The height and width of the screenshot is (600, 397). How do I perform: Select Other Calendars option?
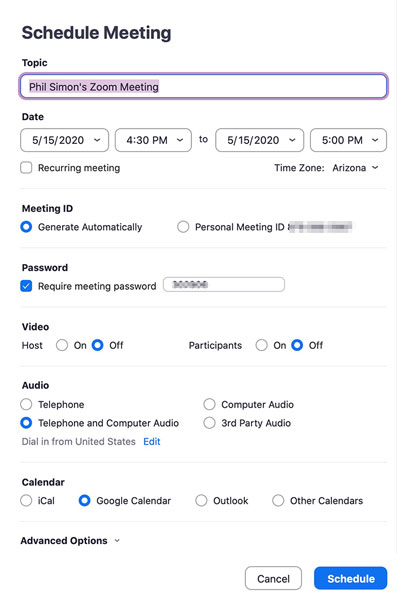click(278, 501)
